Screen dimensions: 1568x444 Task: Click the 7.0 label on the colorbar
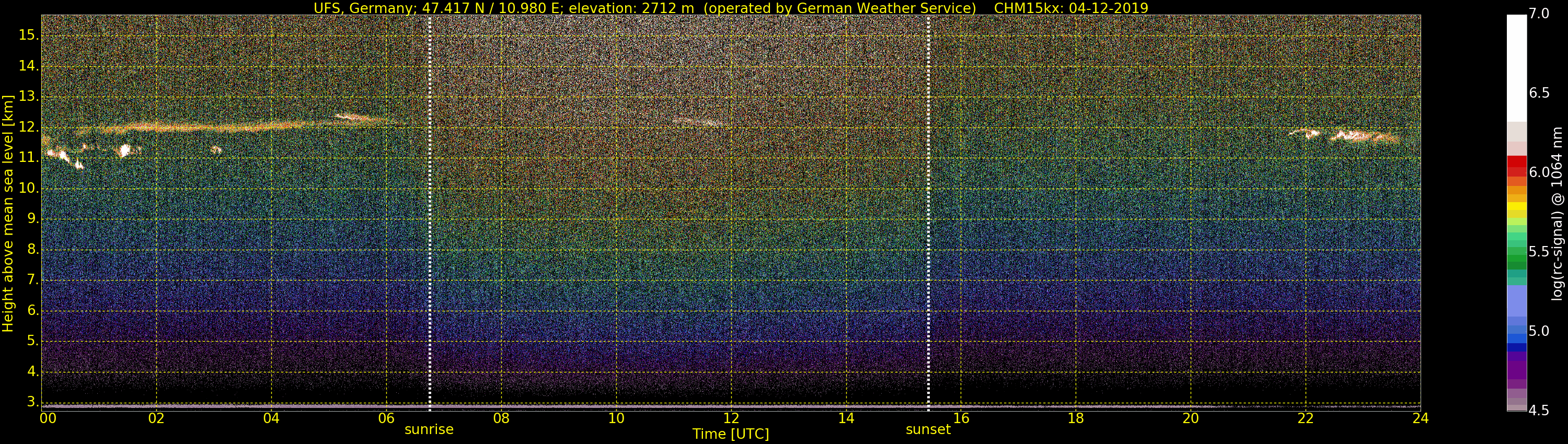pos(1539,14)
